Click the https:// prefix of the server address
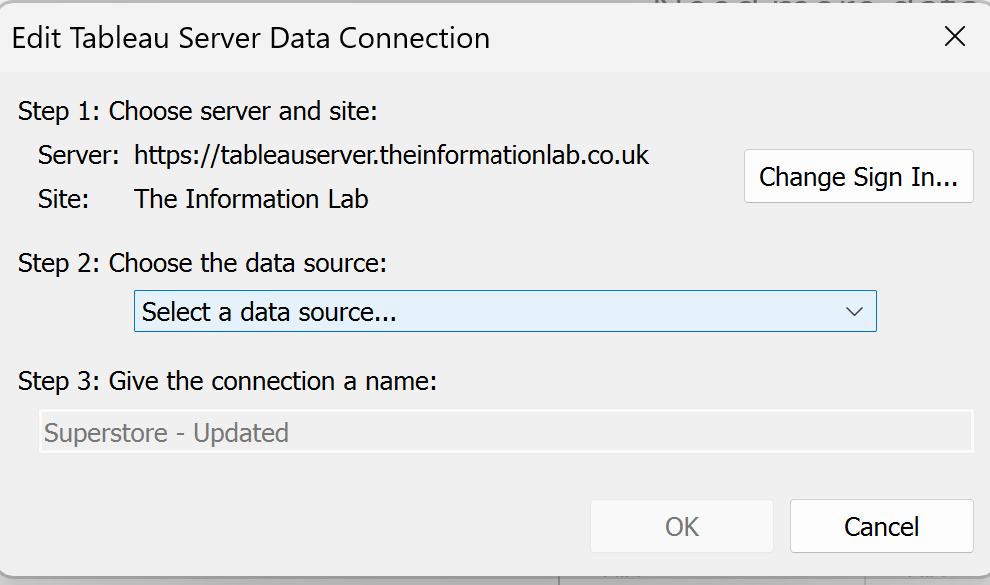The height and width of the screenshot is (585, 990). (x=177, y=155)
